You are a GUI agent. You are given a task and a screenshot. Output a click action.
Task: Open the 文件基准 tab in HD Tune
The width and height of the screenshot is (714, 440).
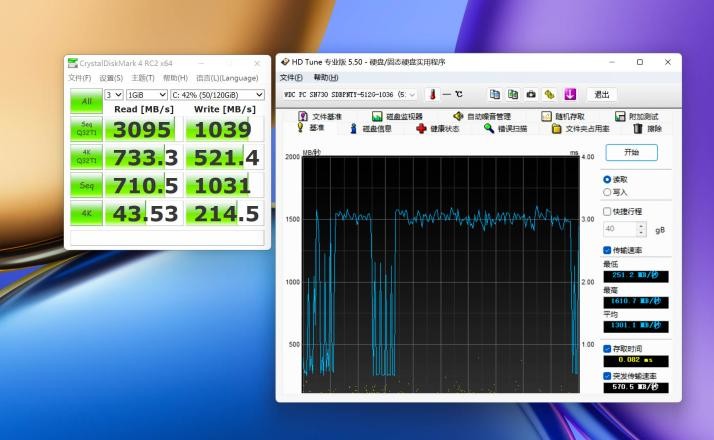(x=320, y=116)
